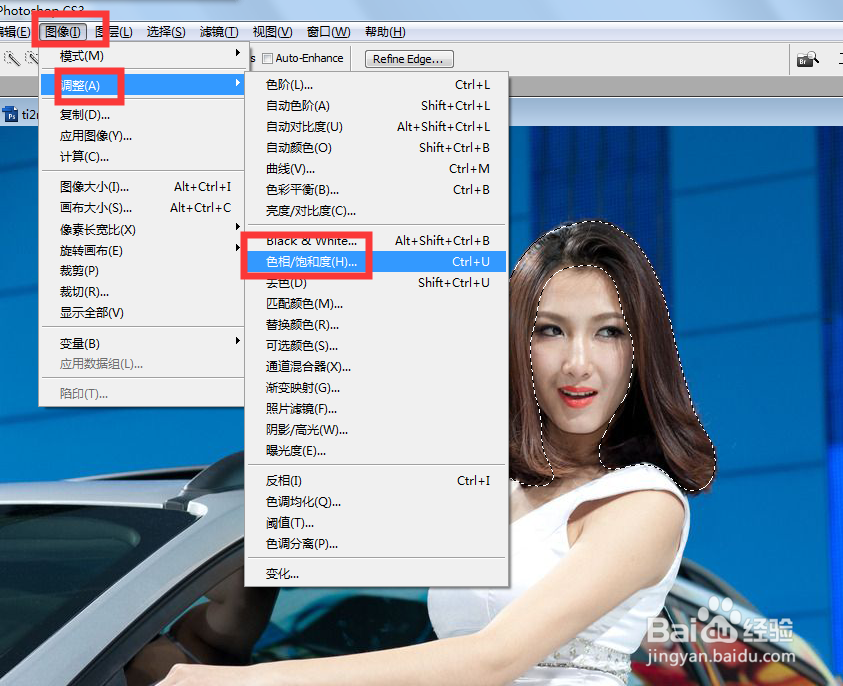Open 渐变映射(G)... adjustment
The width and height of the screenshot is (843, 686).
coord(376,387)
